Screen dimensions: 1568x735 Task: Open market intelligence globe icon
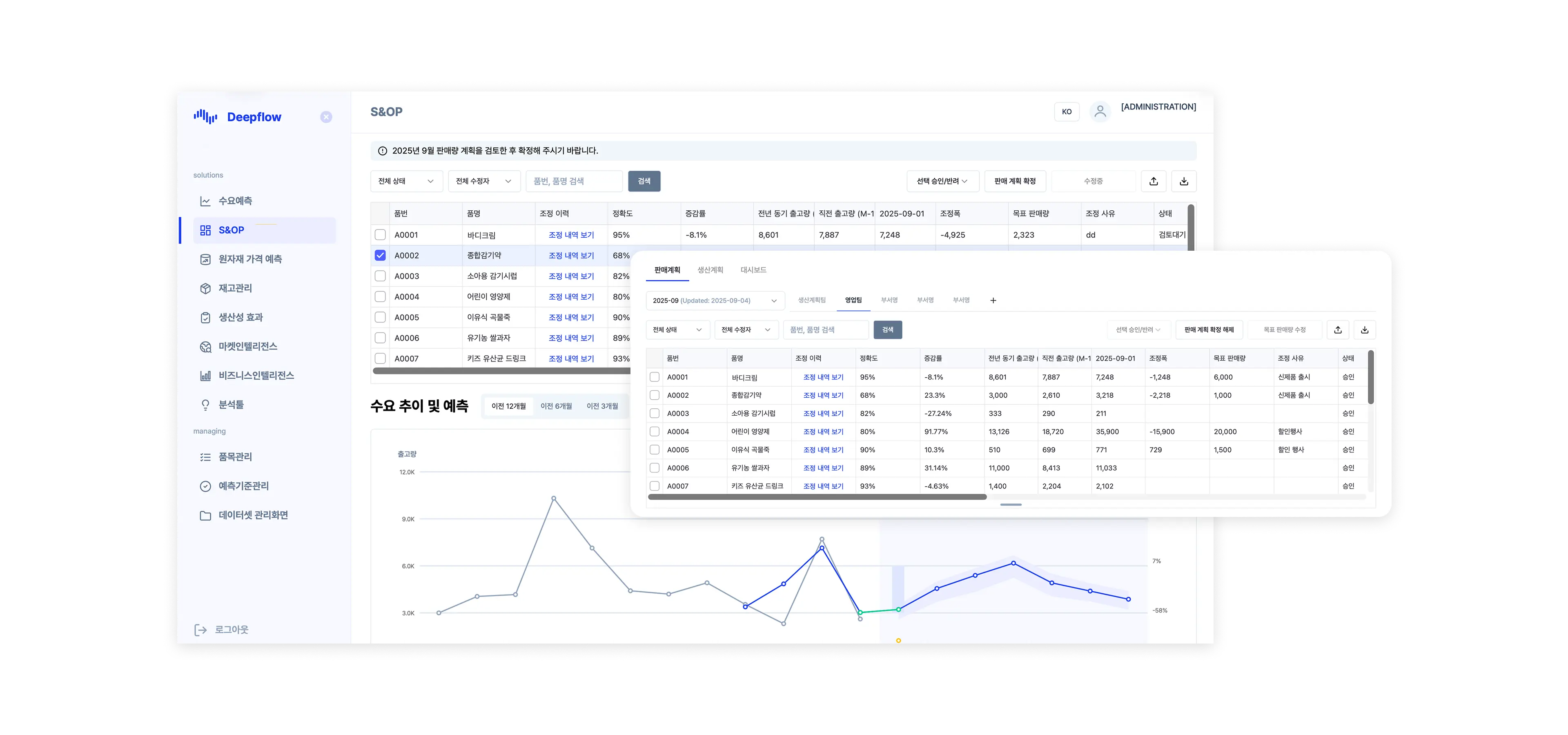pyautogui.click(x=206, y=347)
